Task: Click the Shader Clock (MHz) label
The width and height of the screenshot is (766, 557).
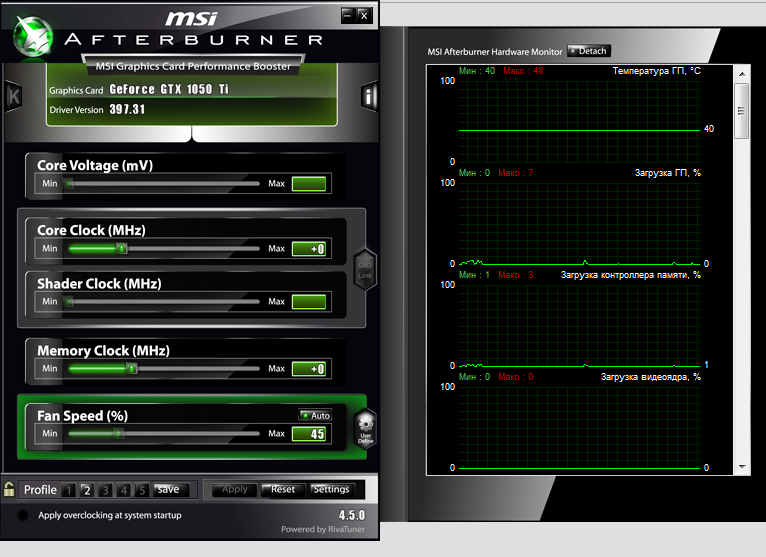Action: tap(99, 284)
